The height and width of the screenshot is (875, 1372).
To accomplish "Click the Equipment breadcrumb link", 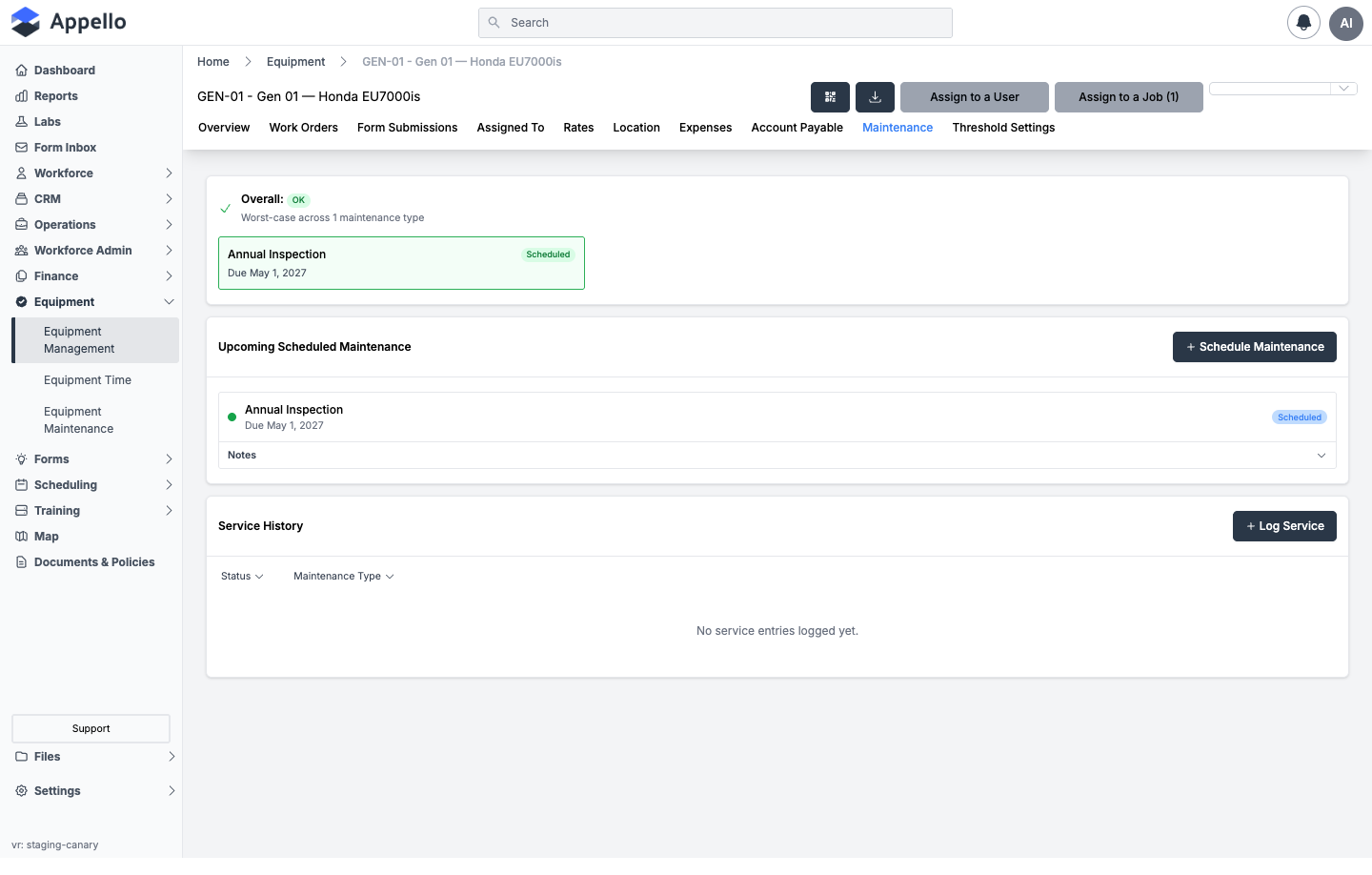I will point(295,62).
